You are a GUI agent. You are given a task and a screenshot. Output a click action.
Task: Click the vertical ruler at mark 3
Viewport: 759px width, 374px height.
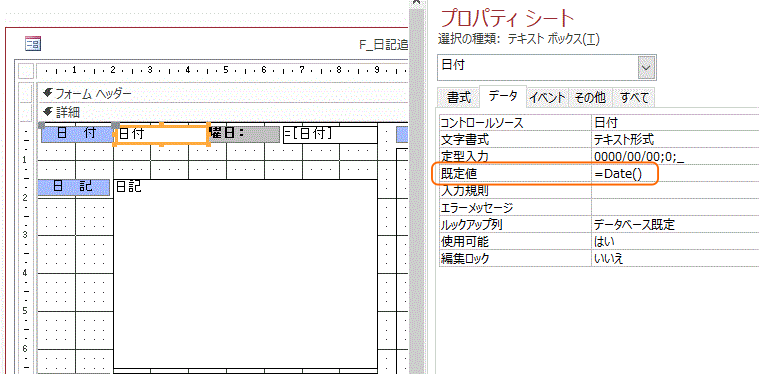pyautogui.click(x=25, y=235)
